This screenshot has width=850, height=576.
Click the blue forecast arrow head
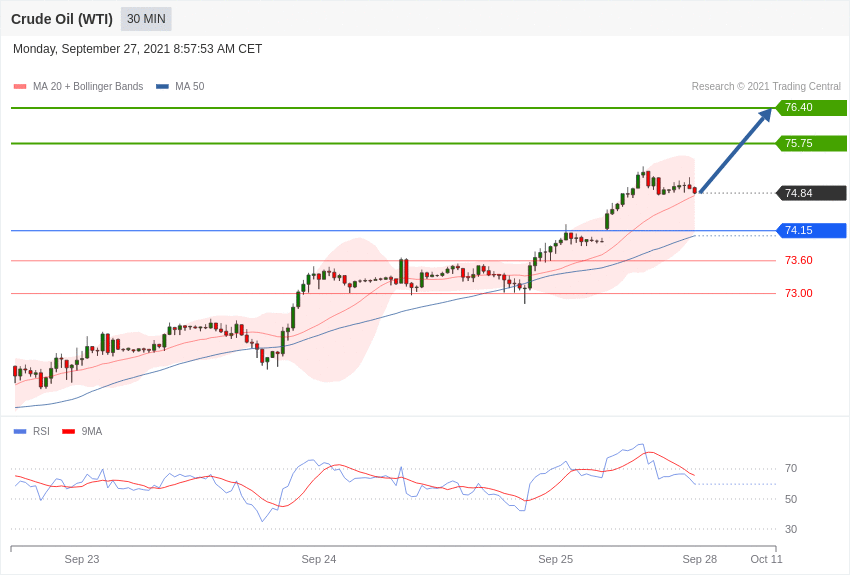click(765, 116)
